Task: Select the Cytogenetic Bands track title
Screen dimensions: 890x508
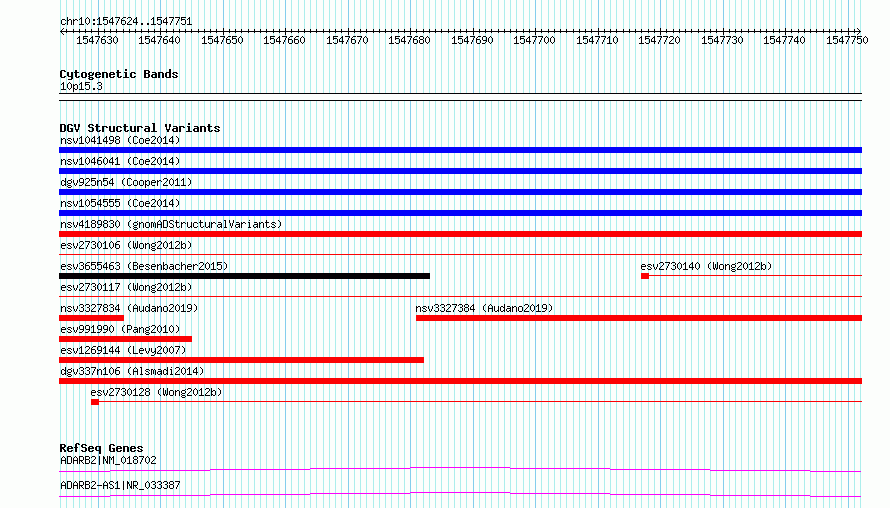Action: 119,74
